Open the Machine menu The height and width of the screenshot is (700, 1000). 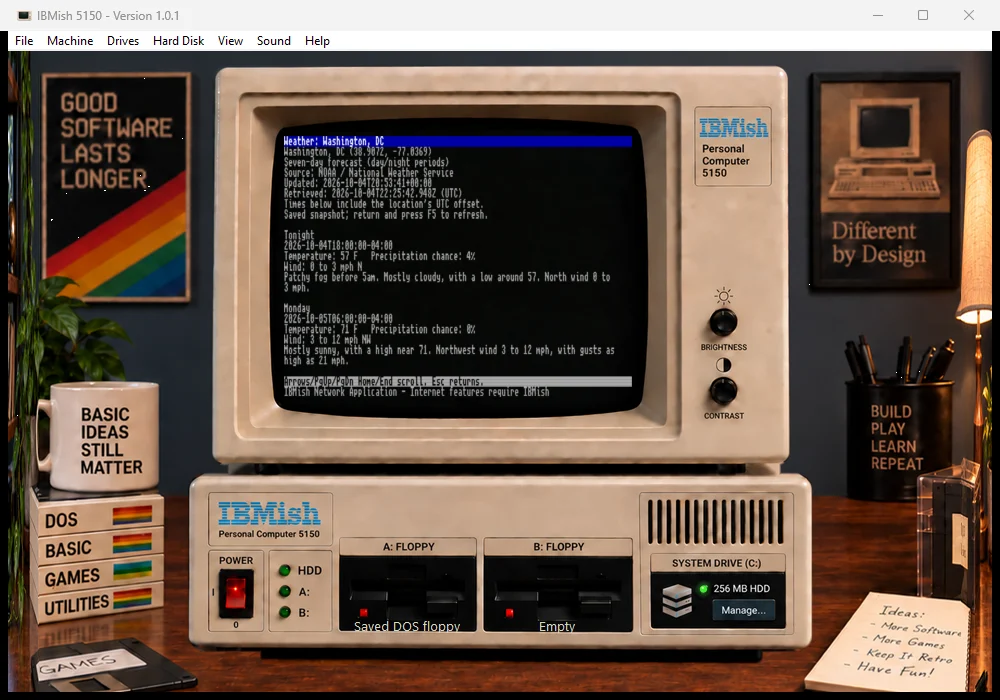click(70, 41)
